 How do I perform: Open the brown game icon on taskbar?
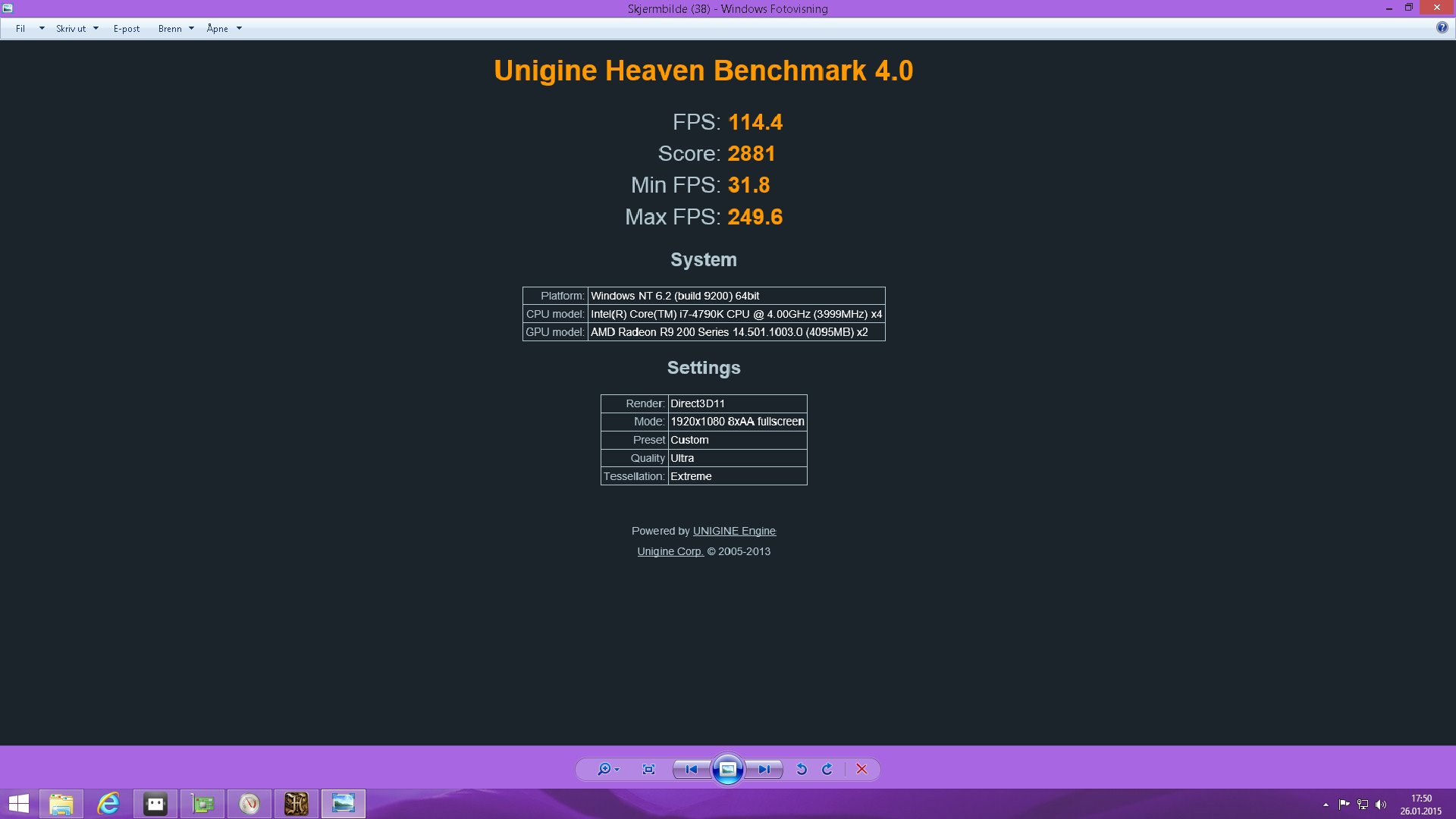pyautogui.click(x=297, y=804)
